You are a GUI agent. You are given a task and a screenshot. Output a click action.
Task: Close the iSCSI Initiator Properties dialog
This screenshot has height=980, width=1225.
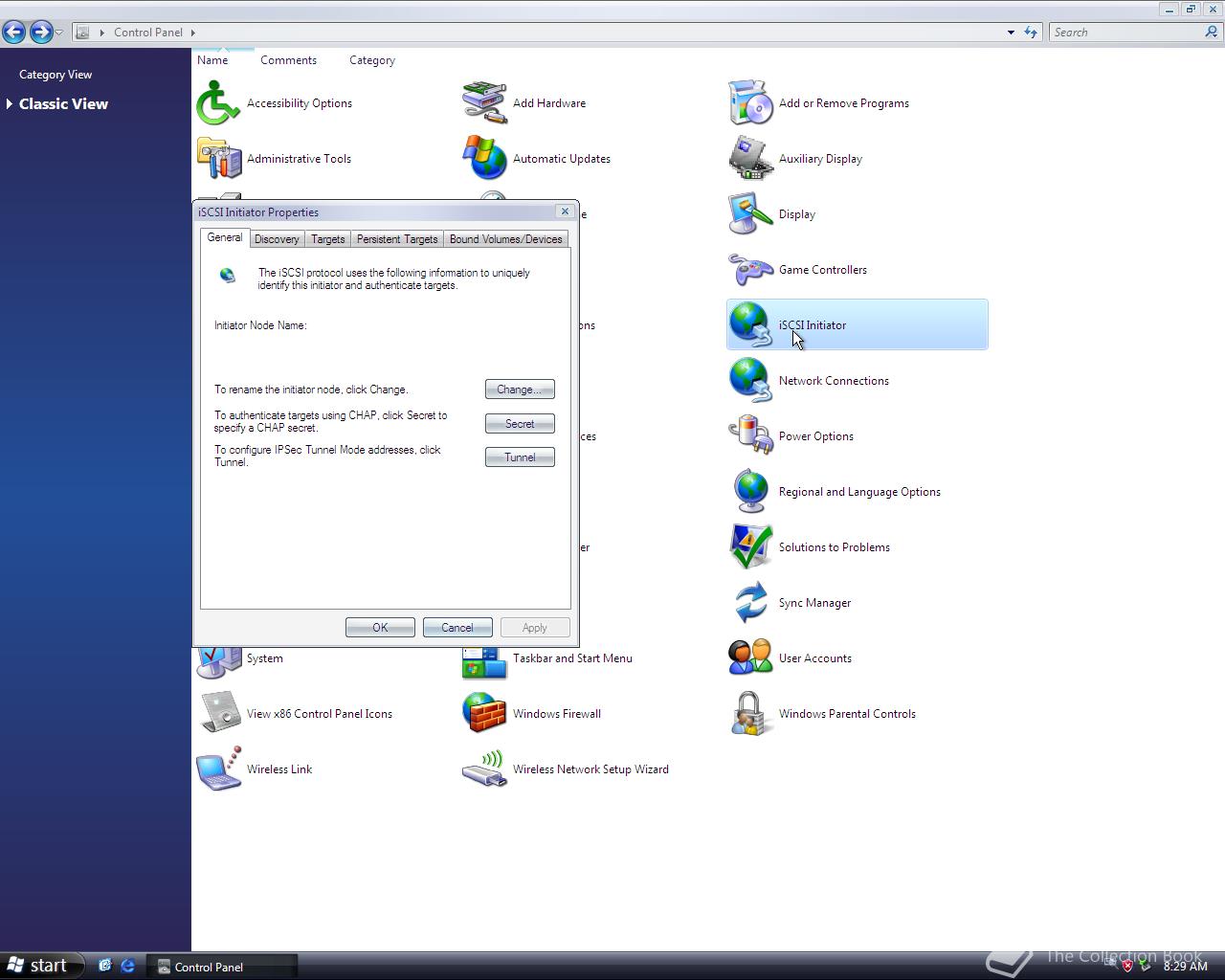(565, 212)
